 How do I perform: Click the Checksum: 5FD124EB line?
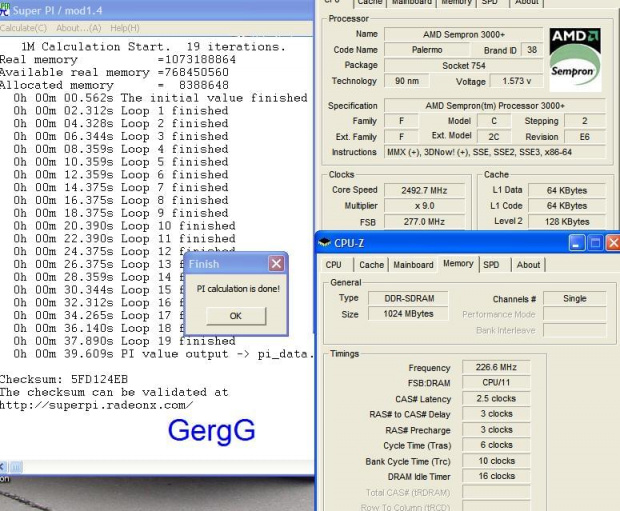click(x=64, y=379)
